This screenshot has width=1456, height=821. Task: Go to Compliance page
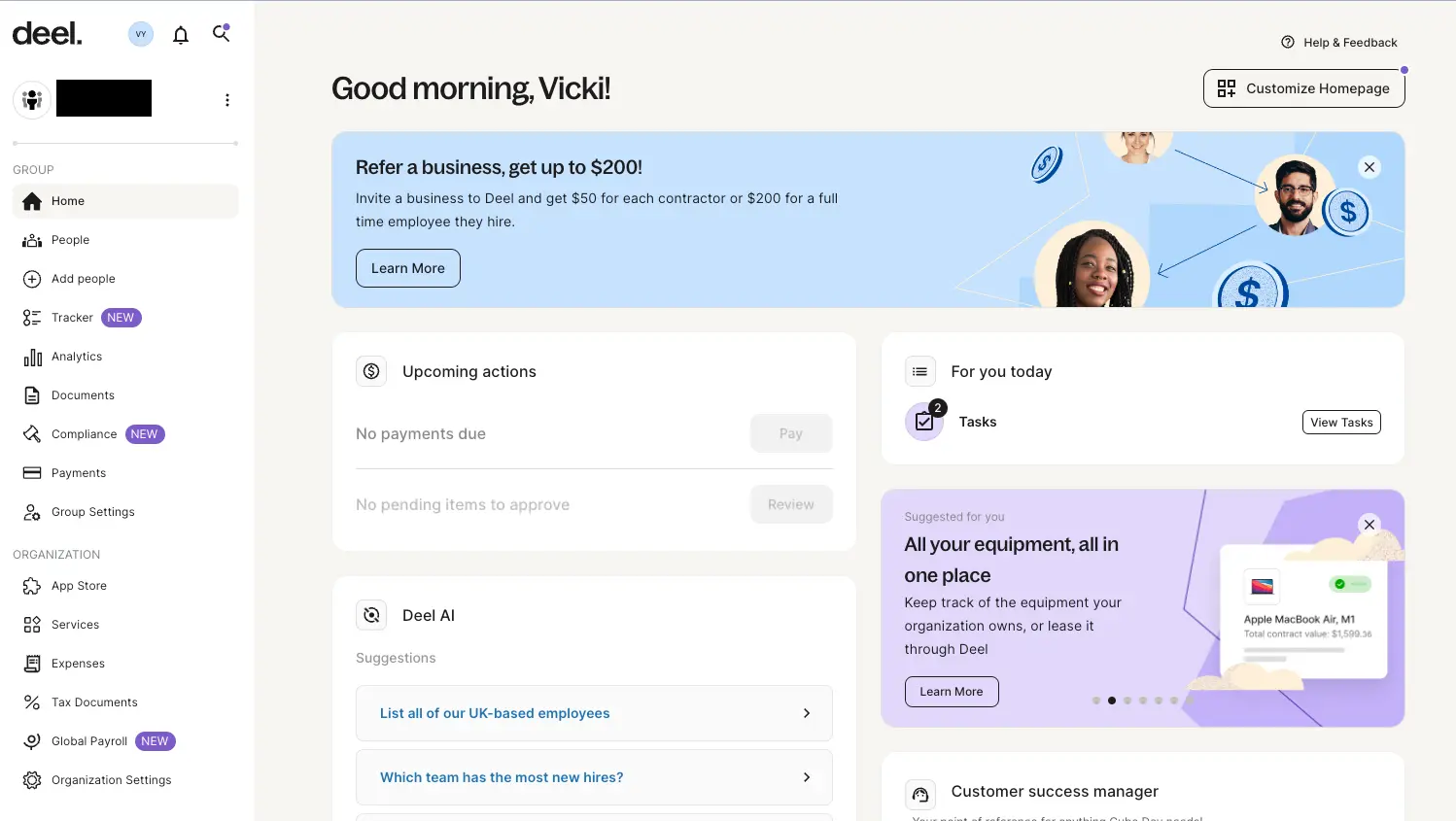82,433
